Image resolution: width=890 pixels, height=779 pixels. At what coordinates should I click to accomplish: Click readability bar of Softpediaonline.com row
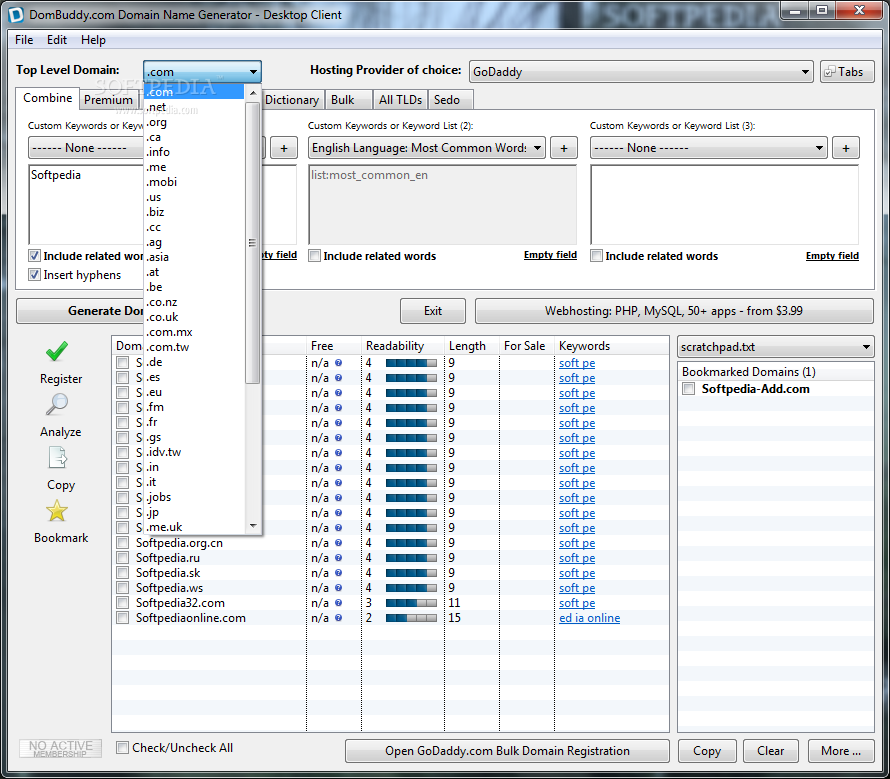412,618
